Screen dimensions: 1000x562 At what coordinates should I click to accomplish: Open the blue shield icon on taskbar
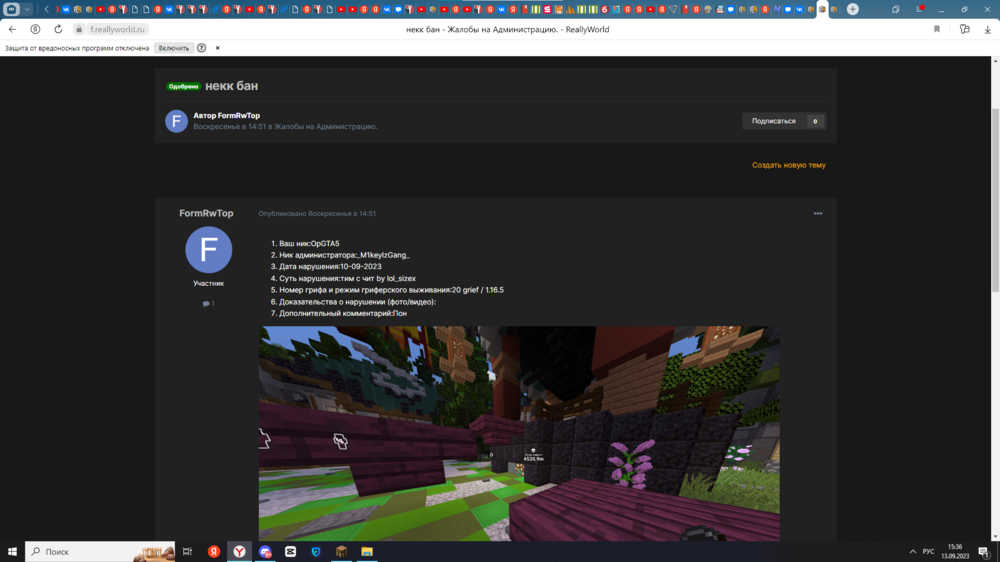(316, 552)
